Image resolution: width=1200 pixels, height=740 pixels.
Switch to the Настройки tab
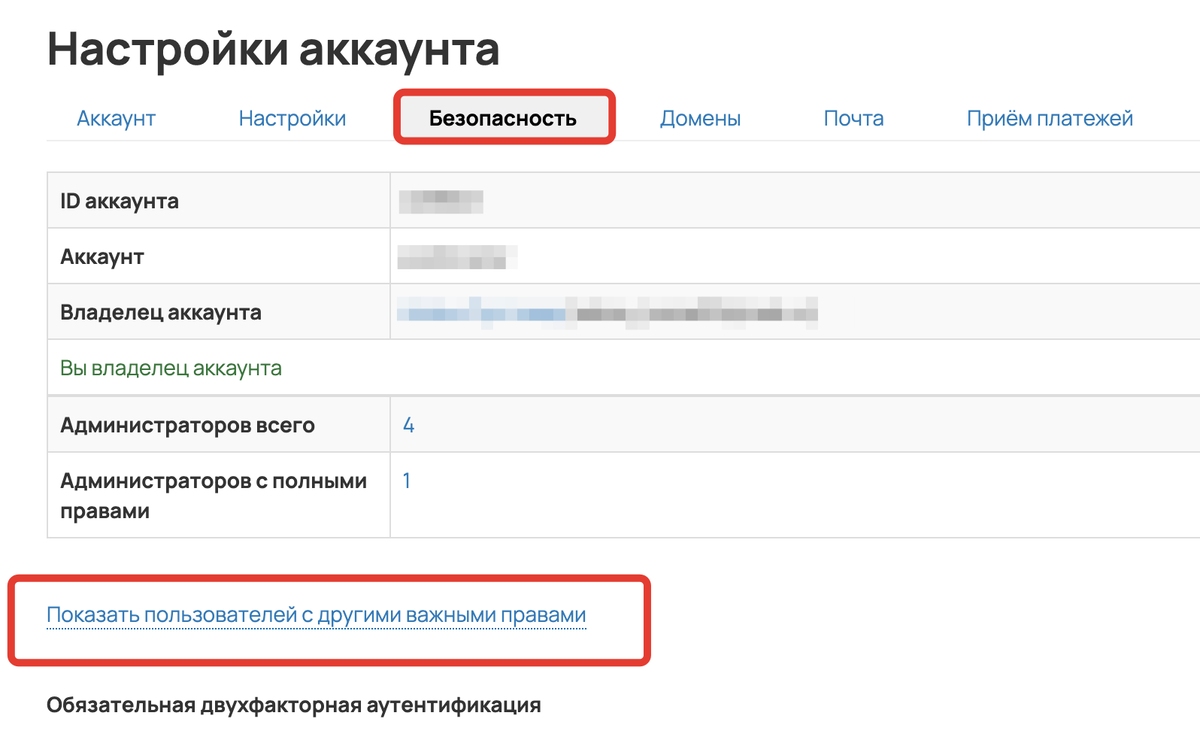pos(292,119)
